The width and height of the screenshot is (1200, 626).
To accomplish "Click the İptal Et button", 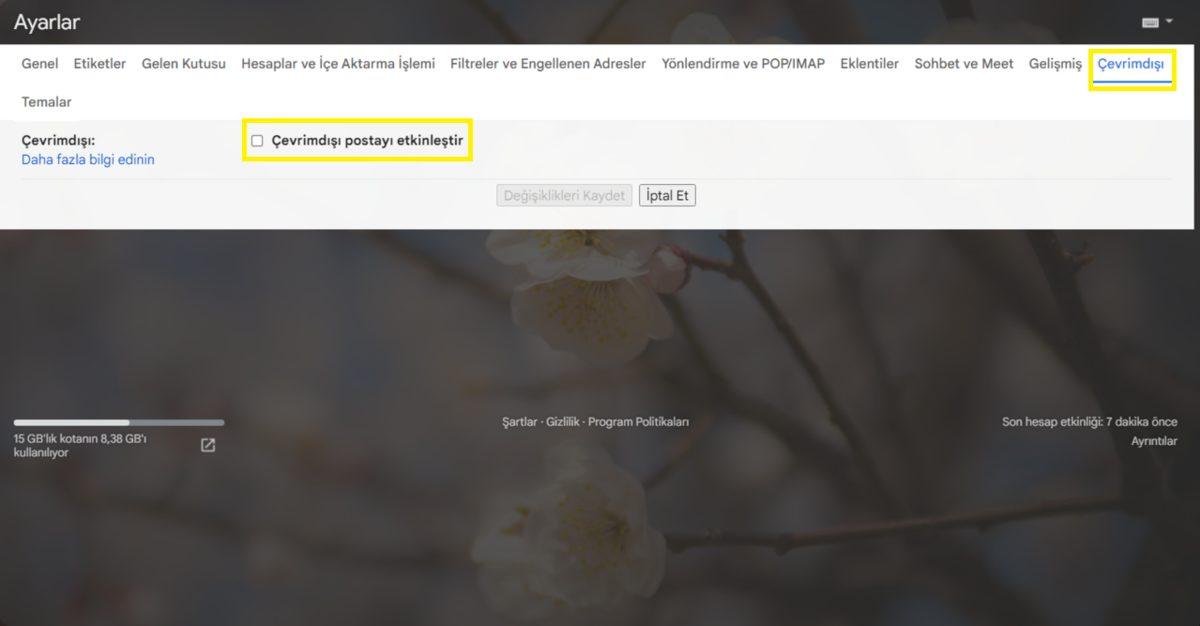I will (x=667, y=195).
